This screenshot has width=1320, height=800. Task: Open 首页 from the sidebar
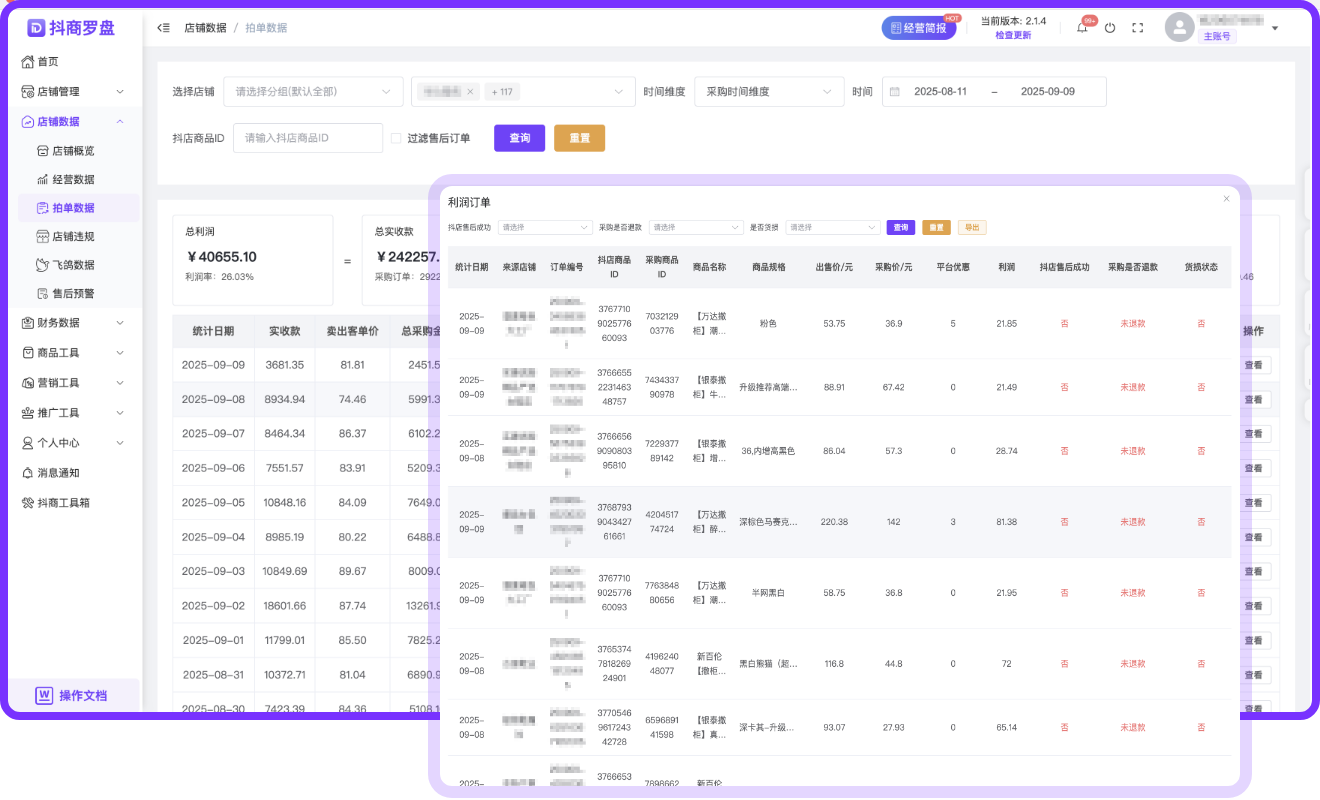pos(47,62)
